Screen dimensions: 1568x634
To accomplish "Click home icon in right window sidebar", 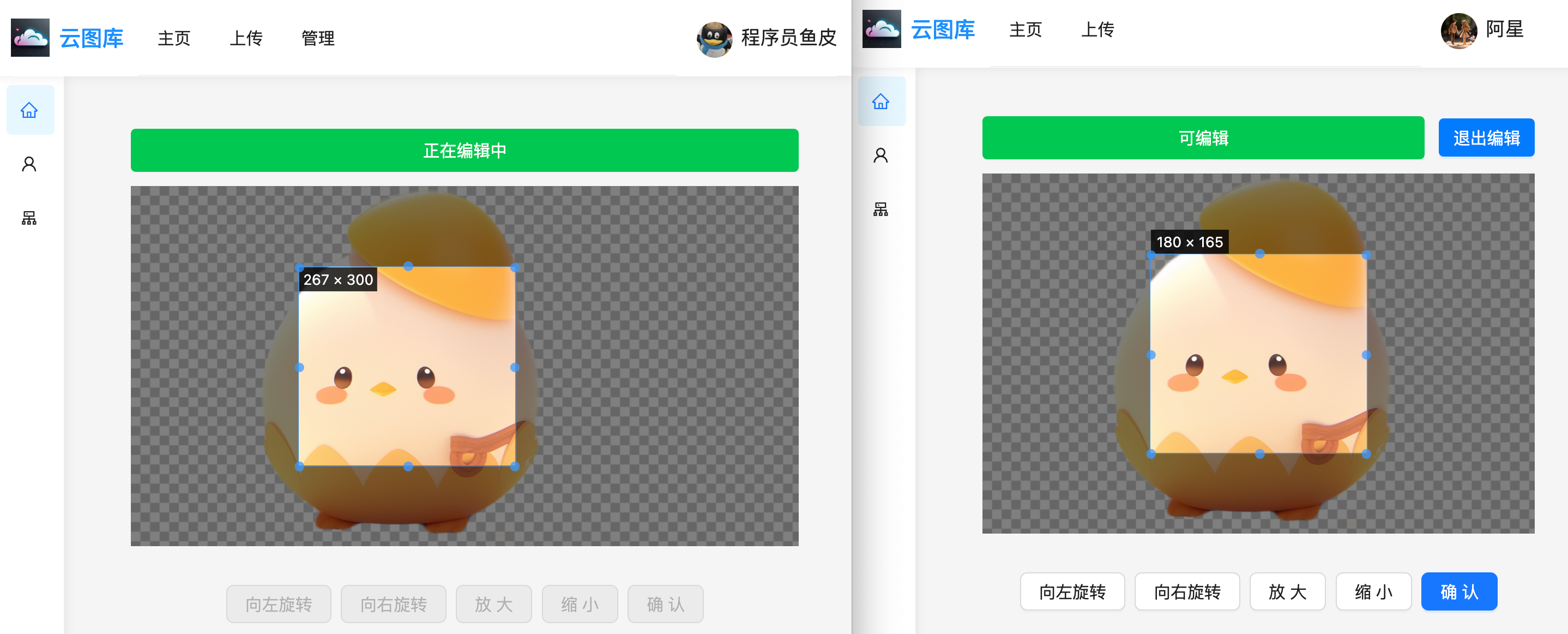I will [x=880, y=101].
